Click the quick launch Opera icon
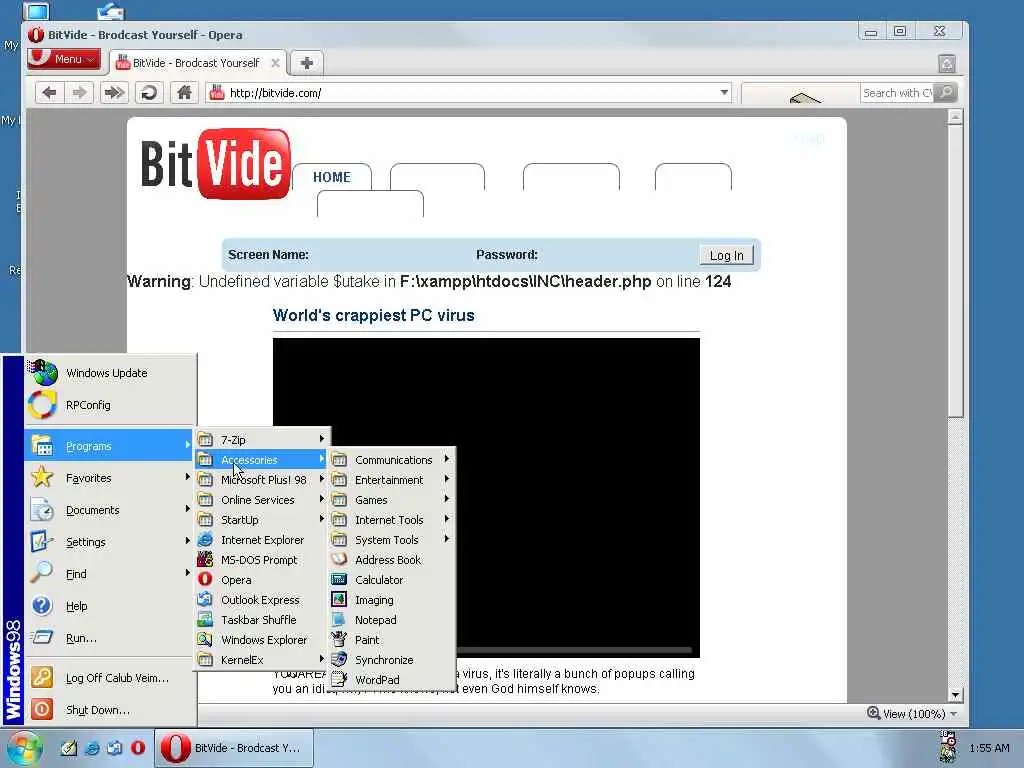1024x768 pixels. click(x=138, y=748)
